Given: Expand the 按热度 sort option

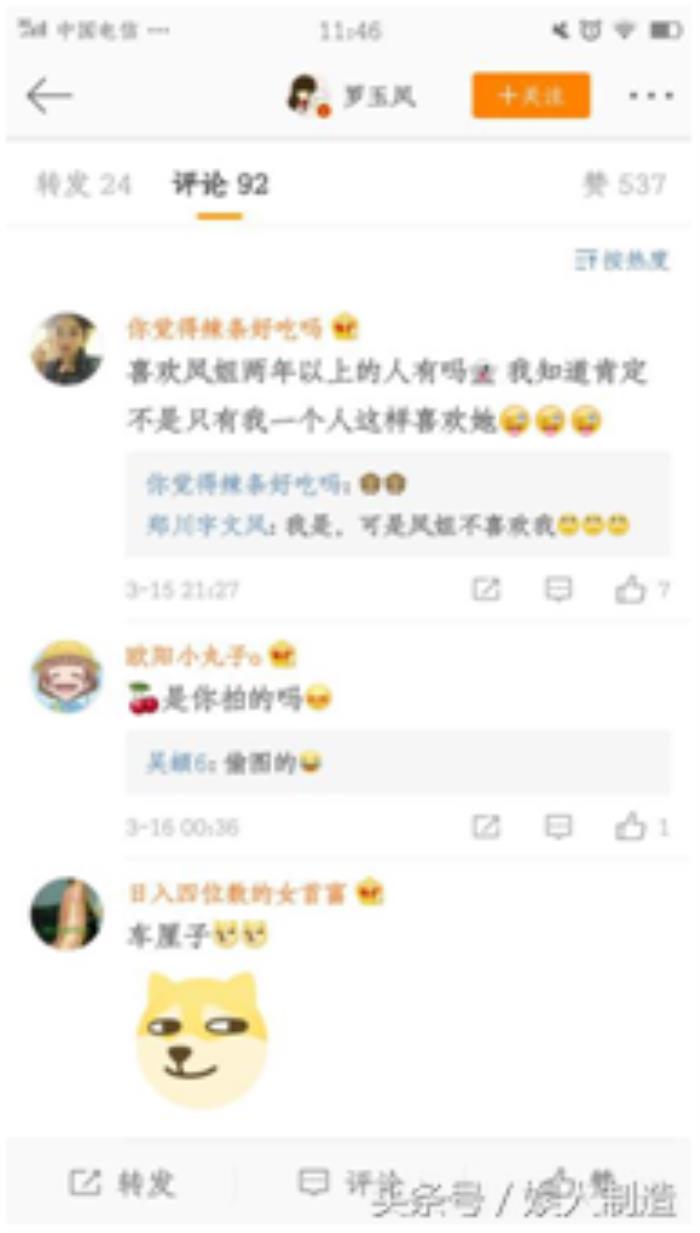Looking at the screenshot, I should [621, 261].
